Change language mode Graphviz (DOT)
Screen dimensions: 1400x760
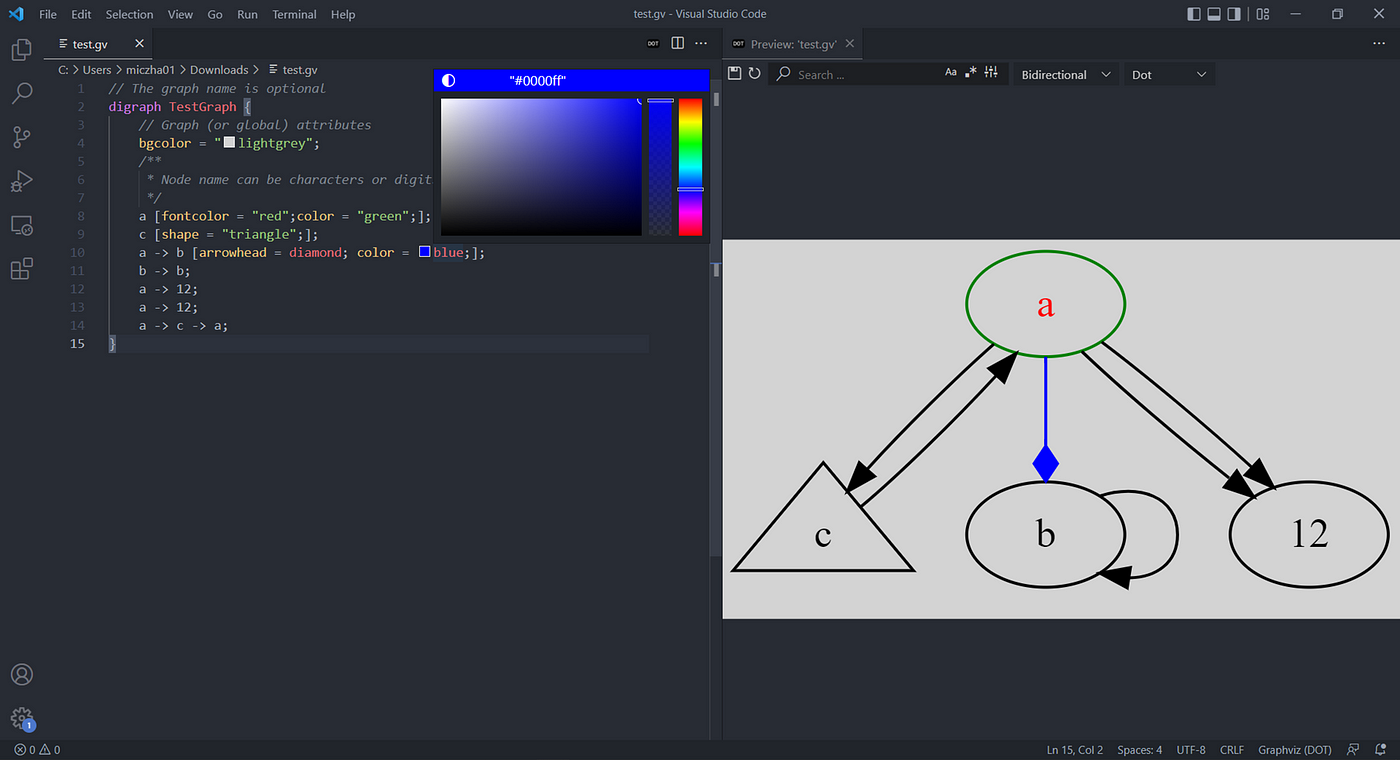(1295, 750)
